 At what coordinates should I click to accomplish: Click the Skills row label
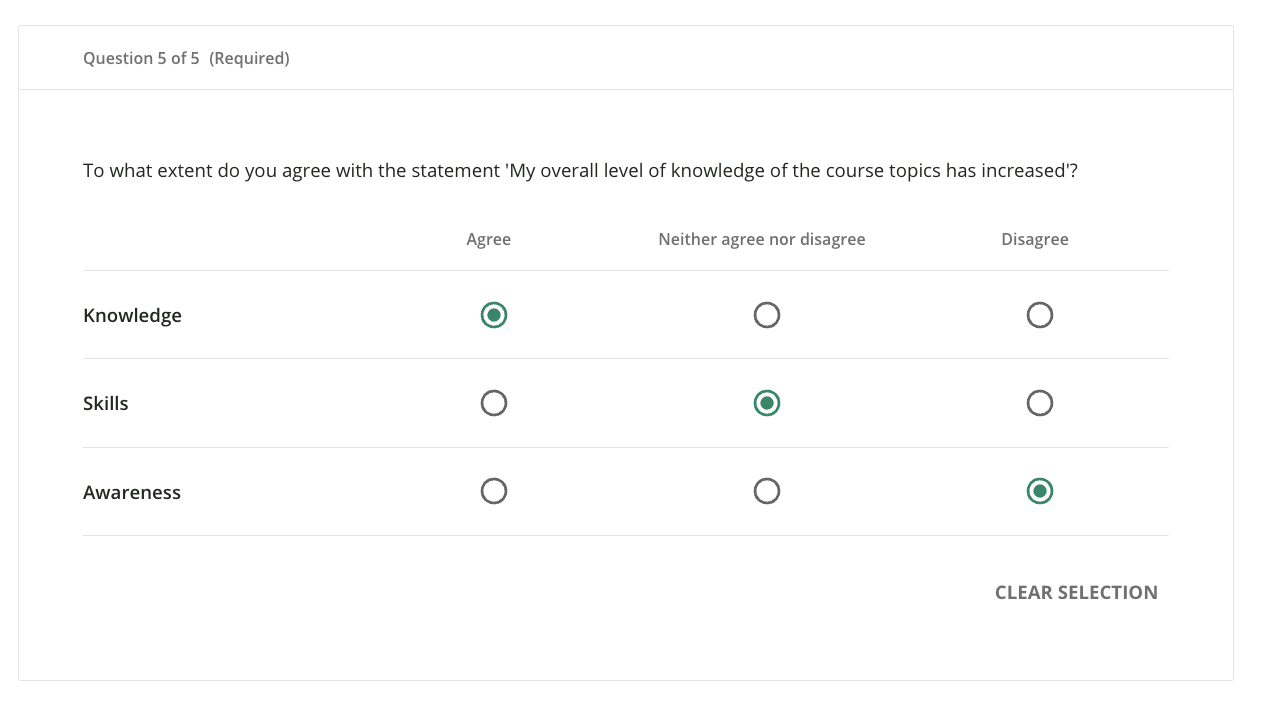pyautogui.click(x=105, y=403)
